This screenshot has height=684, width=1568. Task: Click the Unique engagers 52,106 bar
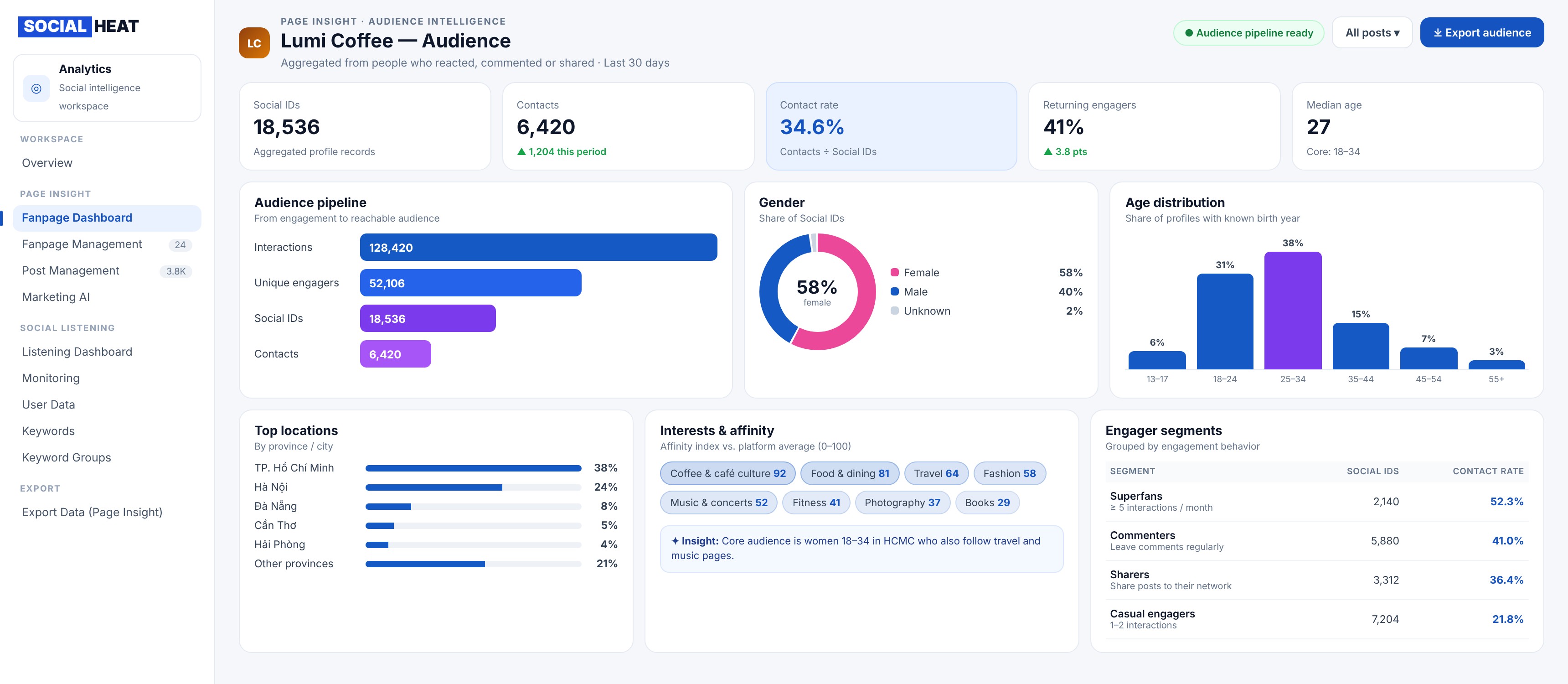pyautogui.click(x=470, y=283)
